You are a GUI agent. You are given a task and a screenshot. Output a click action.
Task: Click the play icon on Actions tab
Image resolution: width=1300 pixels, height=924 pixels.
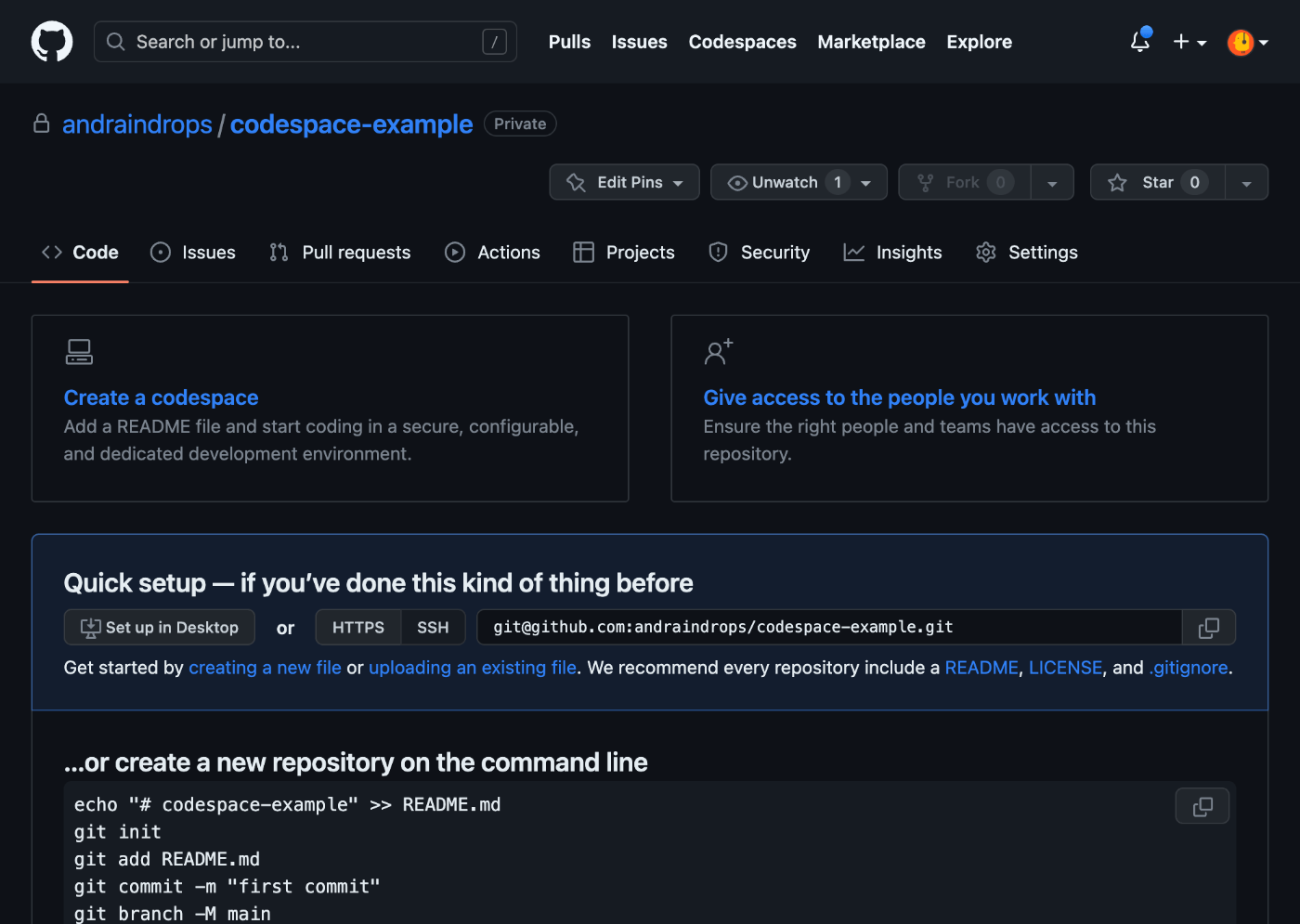[x=455, y=253]
